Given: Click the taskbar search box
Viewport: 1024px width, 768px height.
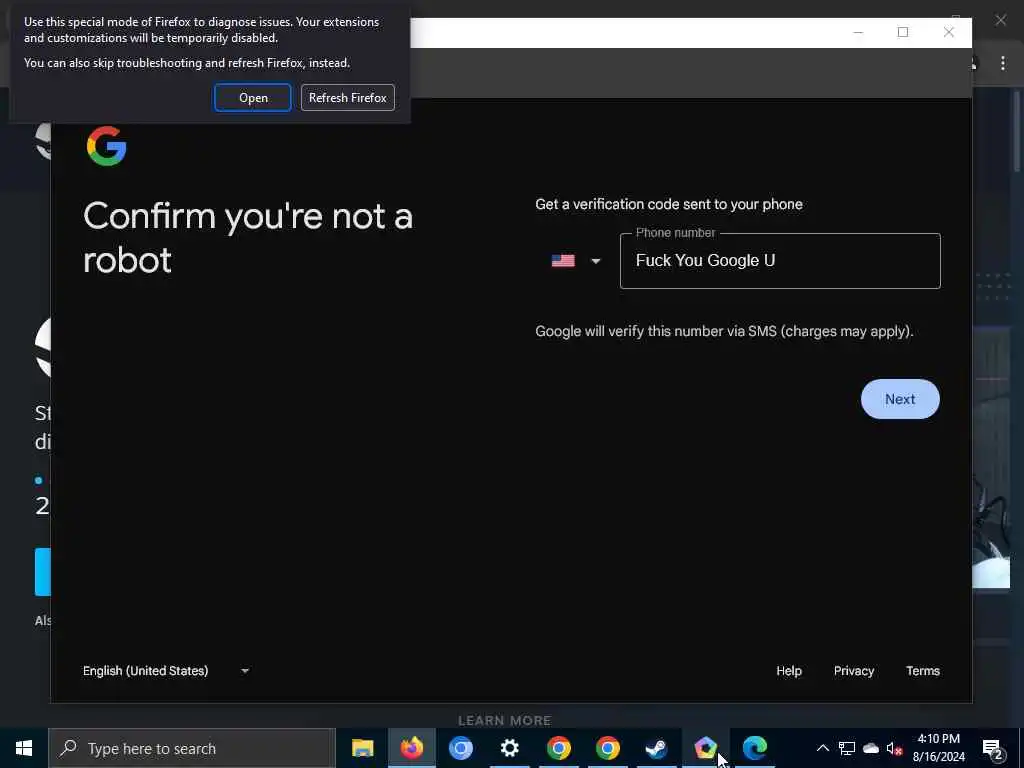Looking at the screenshot, I should 192,748.
